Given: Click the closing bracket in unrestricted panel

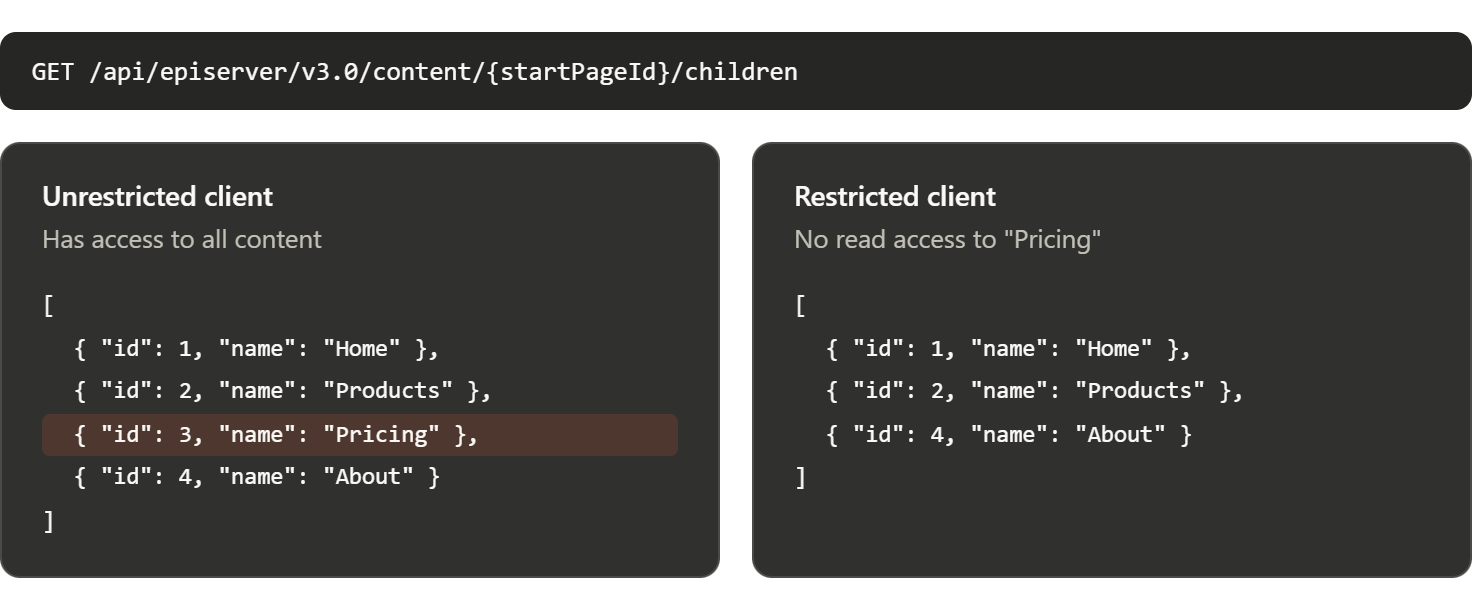Looking at the screenshot, I should 48,521.
